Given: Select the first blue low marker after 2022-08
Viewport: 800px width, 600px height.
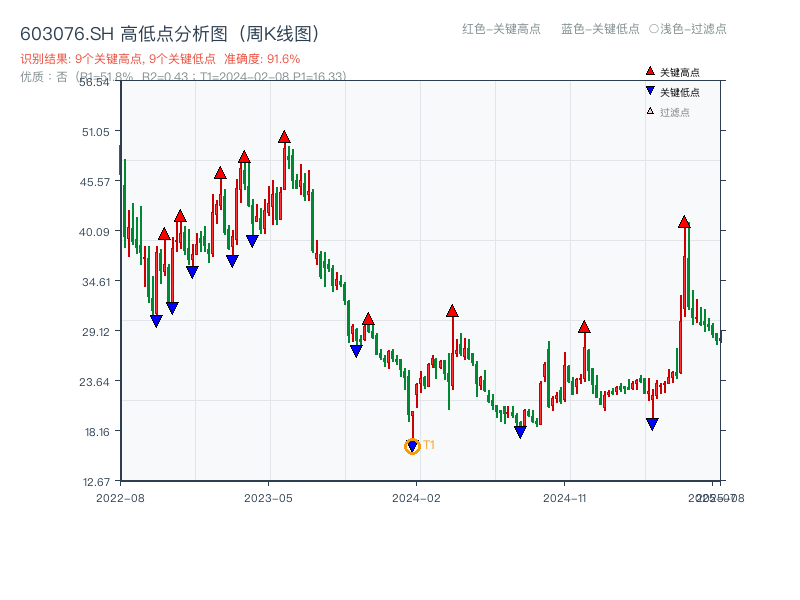Looking at the screenshot, I should coord(156,320).
